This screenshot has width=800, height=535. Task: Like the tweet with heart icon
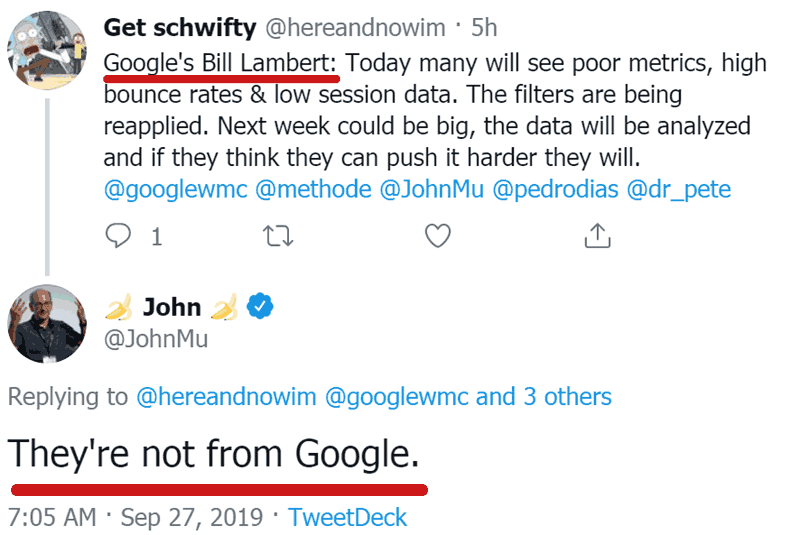[437, 236]
